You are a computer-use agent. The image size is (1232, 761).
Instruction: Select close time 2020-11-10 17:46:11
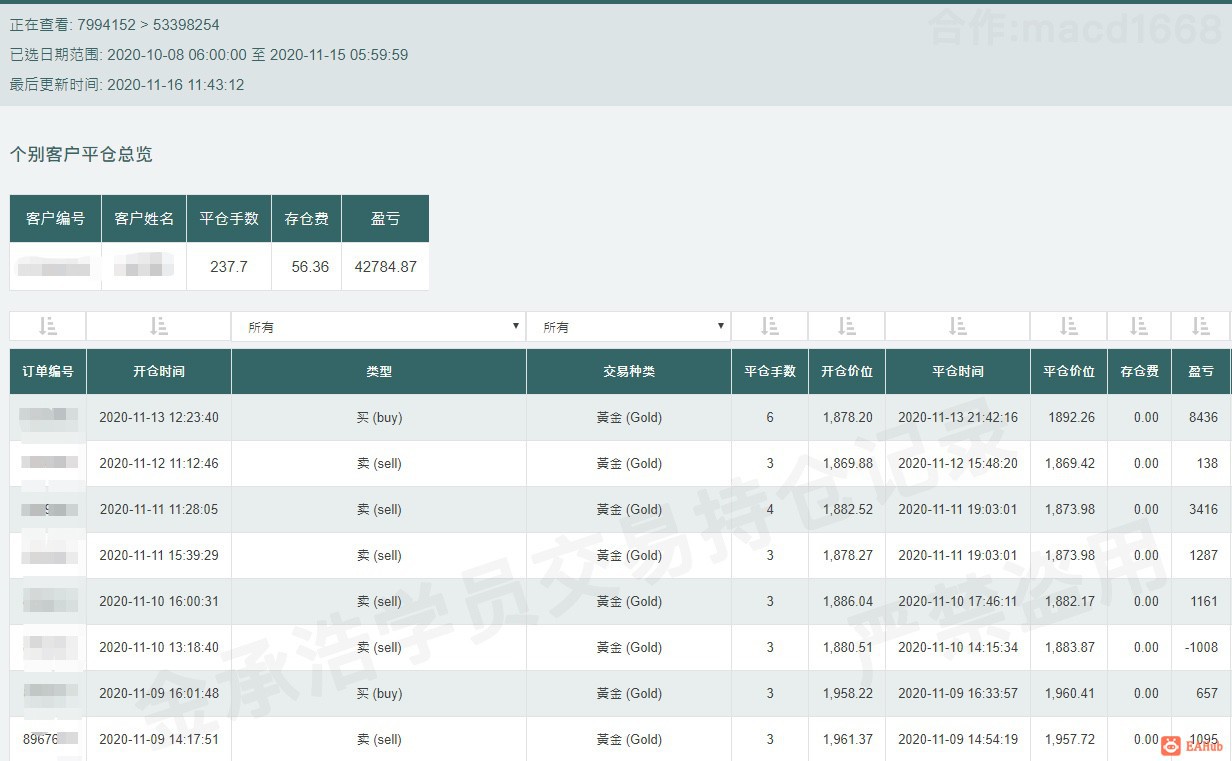click(958, 601)
